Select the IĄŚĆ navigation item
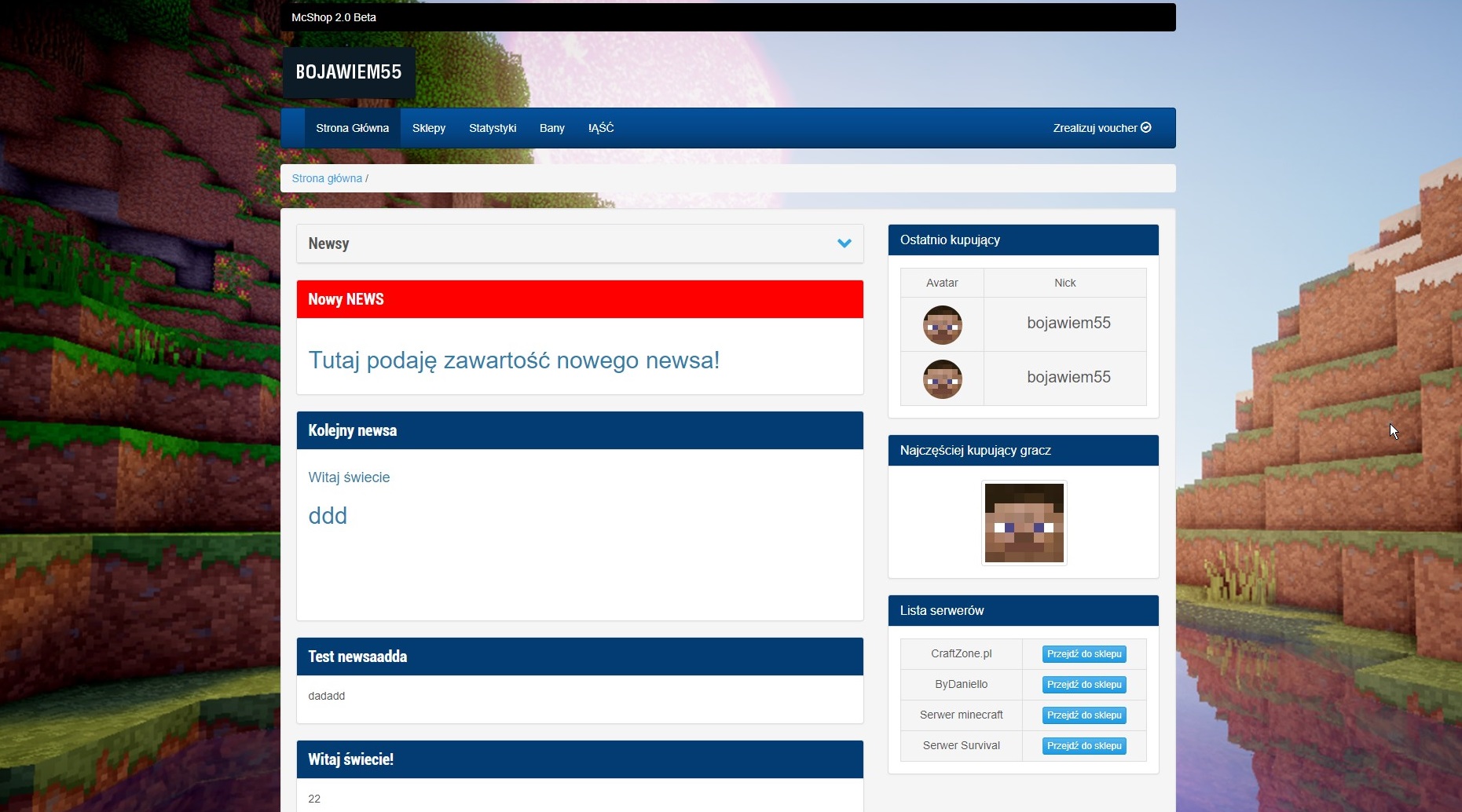This screenshot has height=812, width=1462. [601, 128]
